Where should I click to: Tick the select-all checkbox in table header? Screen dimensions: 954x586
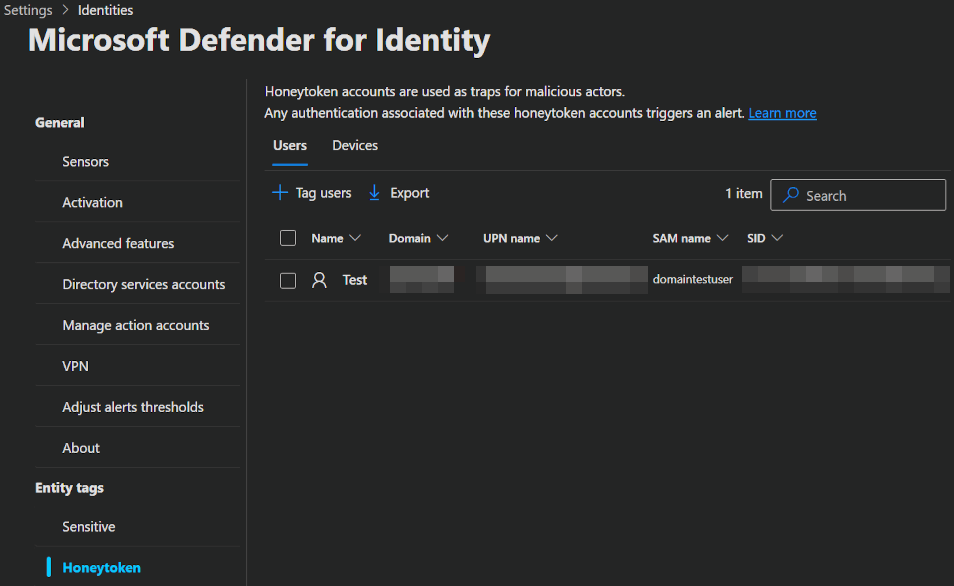tap(288, 238)
